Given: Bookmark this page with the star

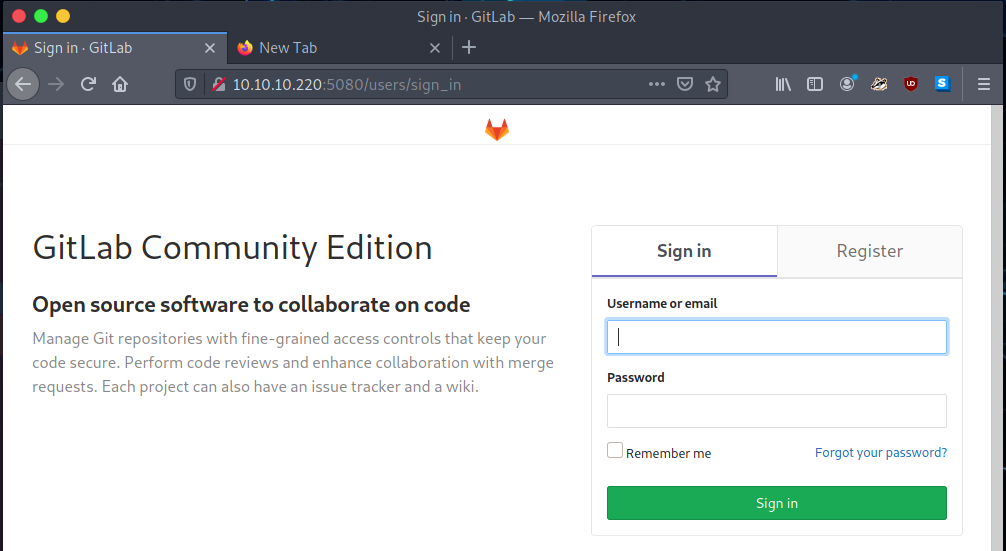Looking at the screenshot, I should pos(713,84).
